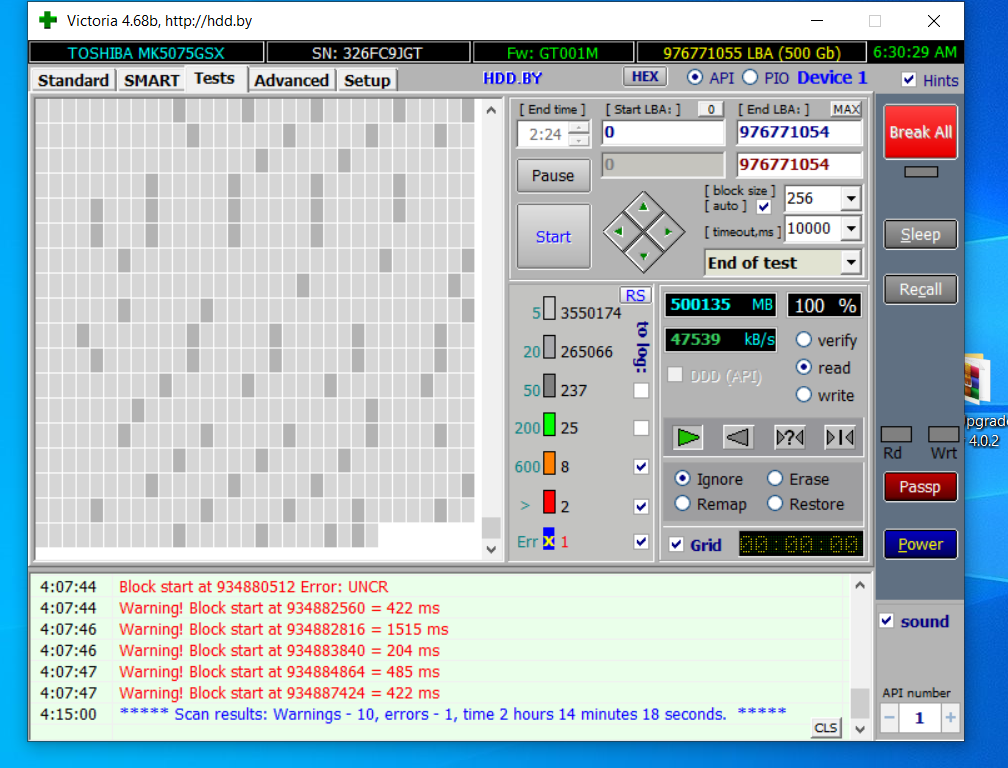This screenshot has width=1008, height=768.
Task: Click the reverse scan arrow icon
Action: coord(737,438)
